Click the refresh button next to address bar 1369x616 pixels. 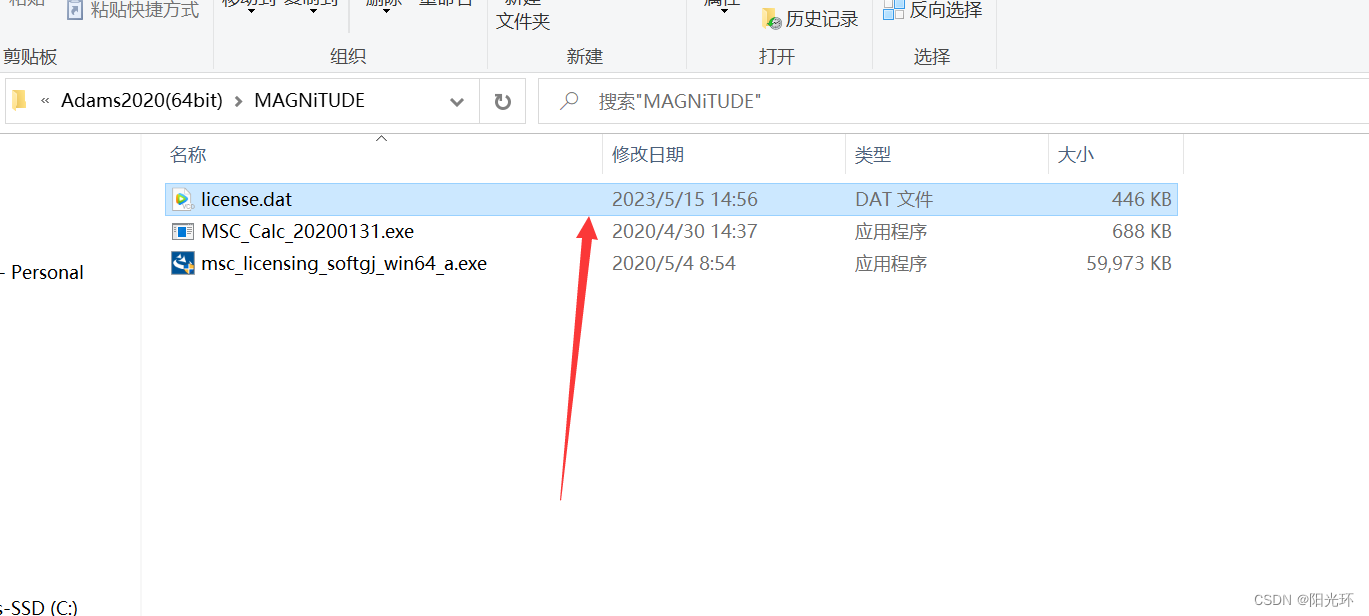(x=503, y=101)
